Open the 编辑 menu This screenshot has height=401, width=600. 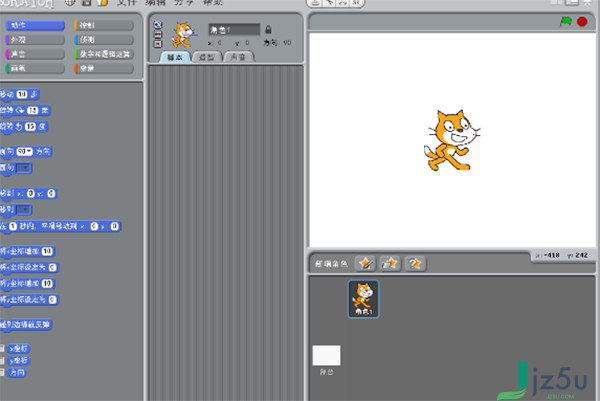(155, 3)
